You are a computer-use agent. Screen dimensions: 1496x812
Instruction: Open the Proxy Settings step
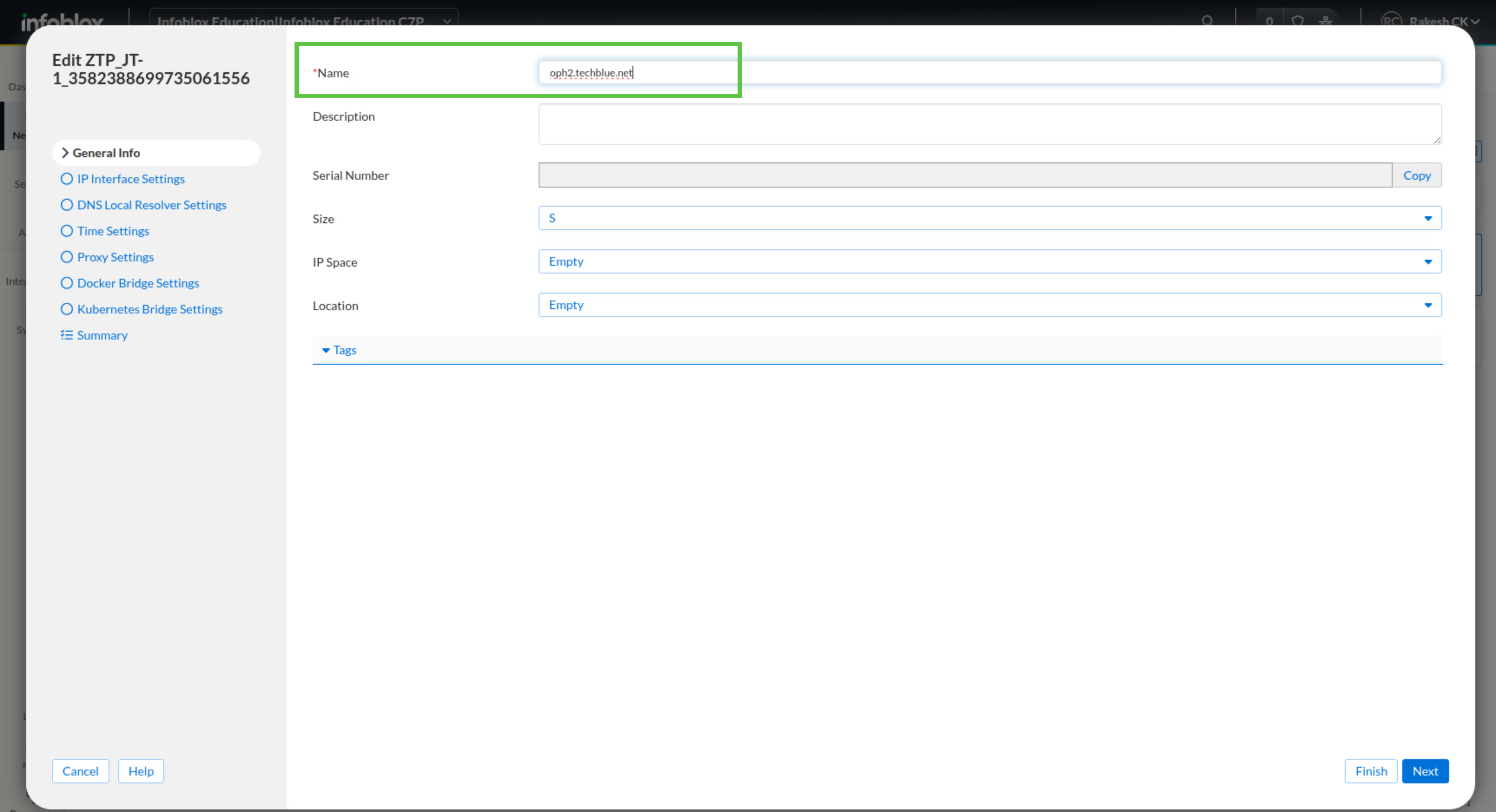point(116,257)
